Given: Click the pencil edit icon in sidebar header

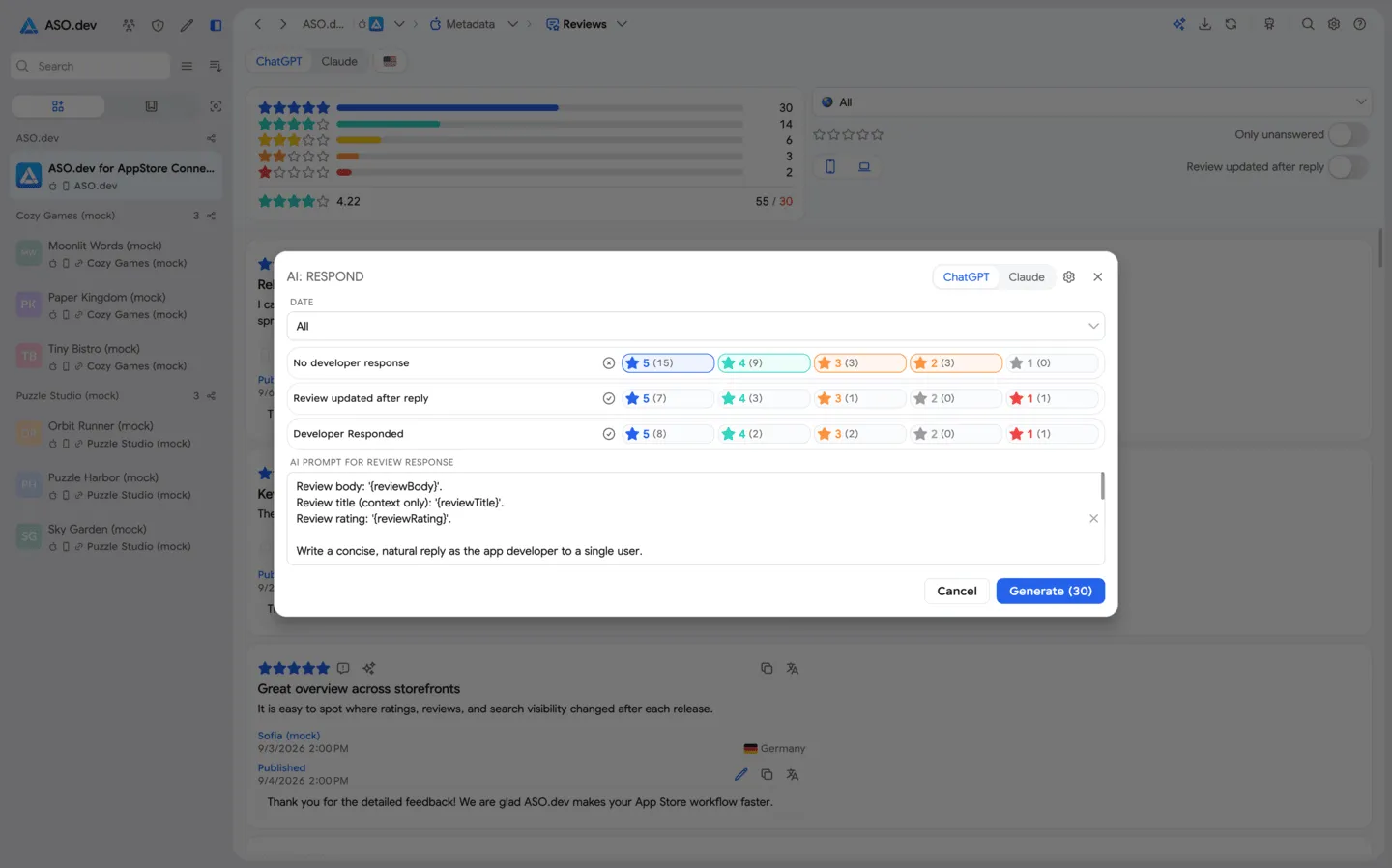Looking at the screenshot, I should click(187, 25).
